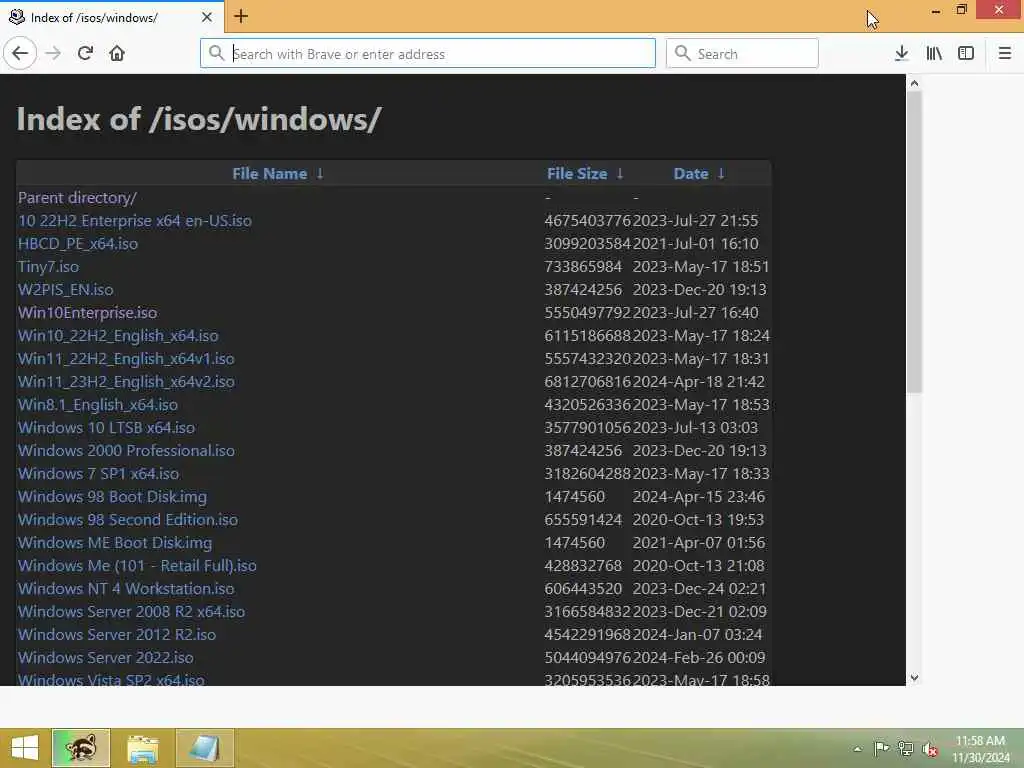Click the arrow next to Date

click(x=721, y=174)
